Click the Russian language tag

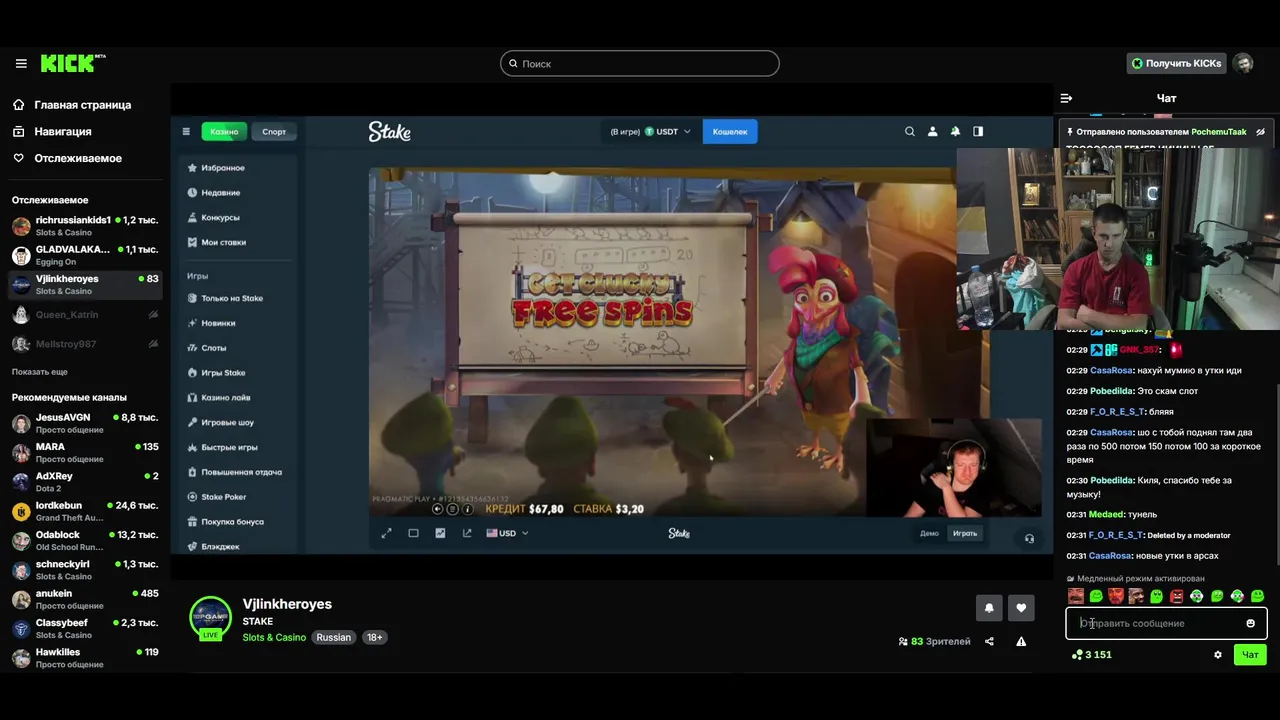pos(334,637)
